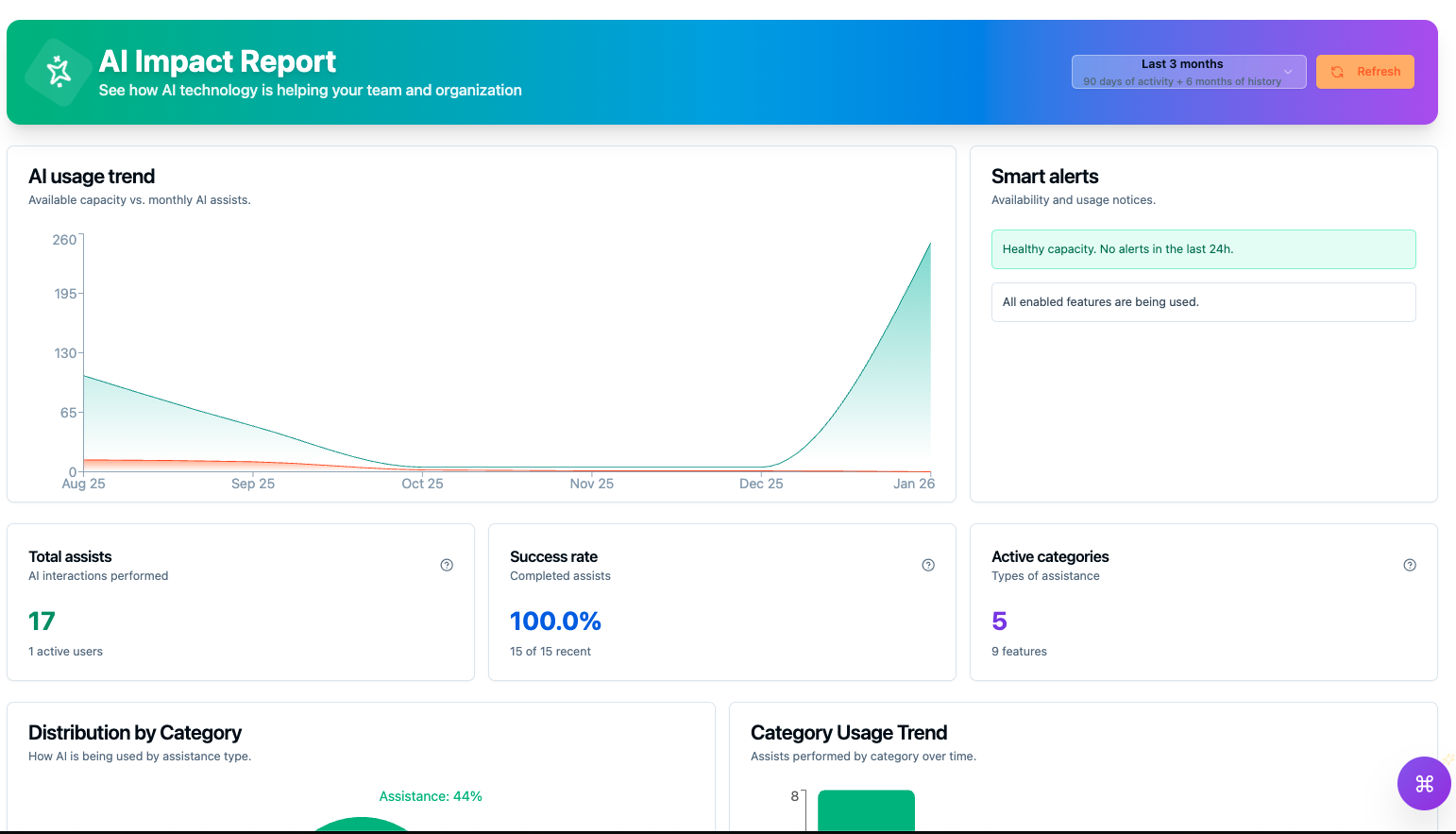Click the Active categories count 5

999,621
